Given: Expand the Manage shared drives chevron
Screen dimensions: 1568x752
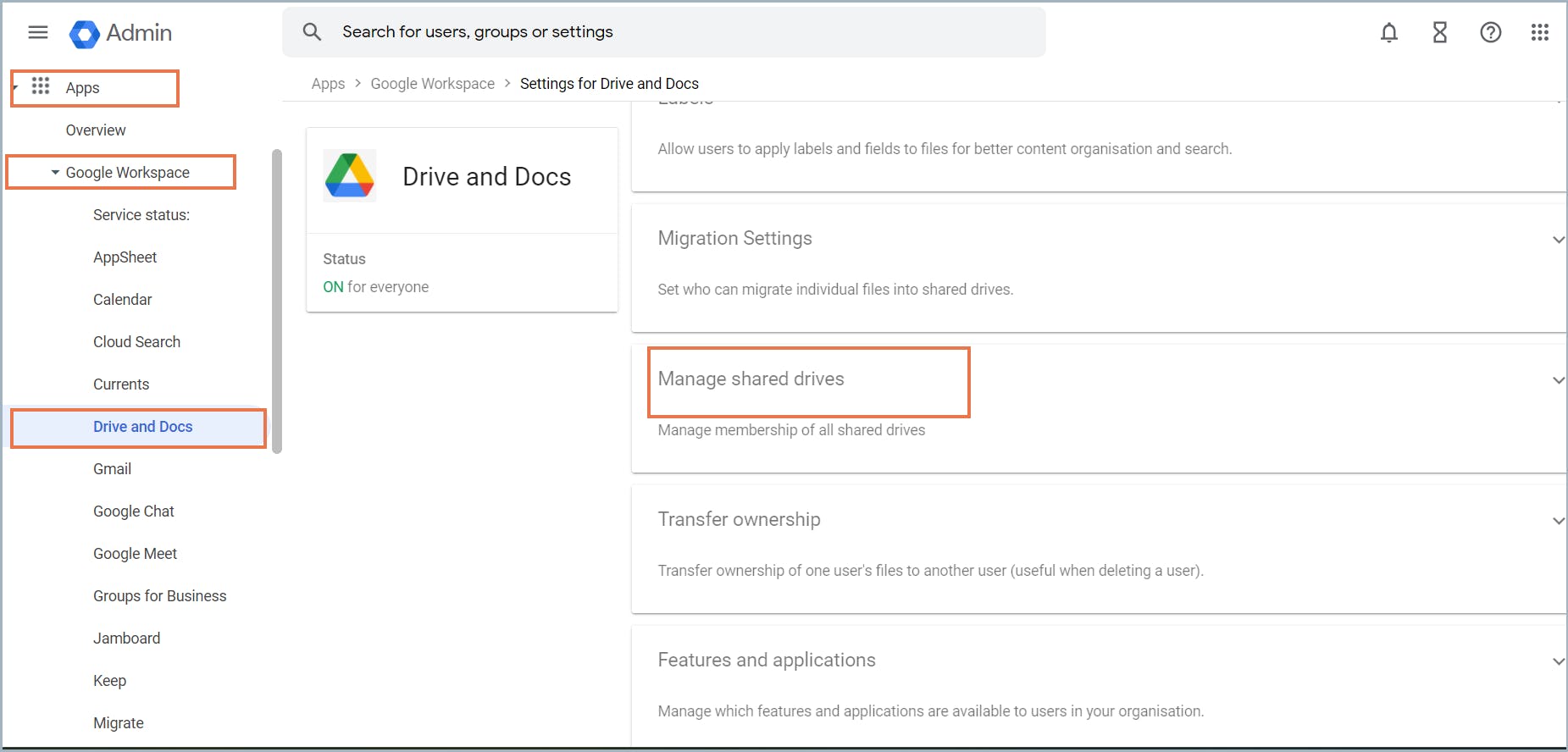Looking at the screenshot, I should click(x=1558, y=380).
